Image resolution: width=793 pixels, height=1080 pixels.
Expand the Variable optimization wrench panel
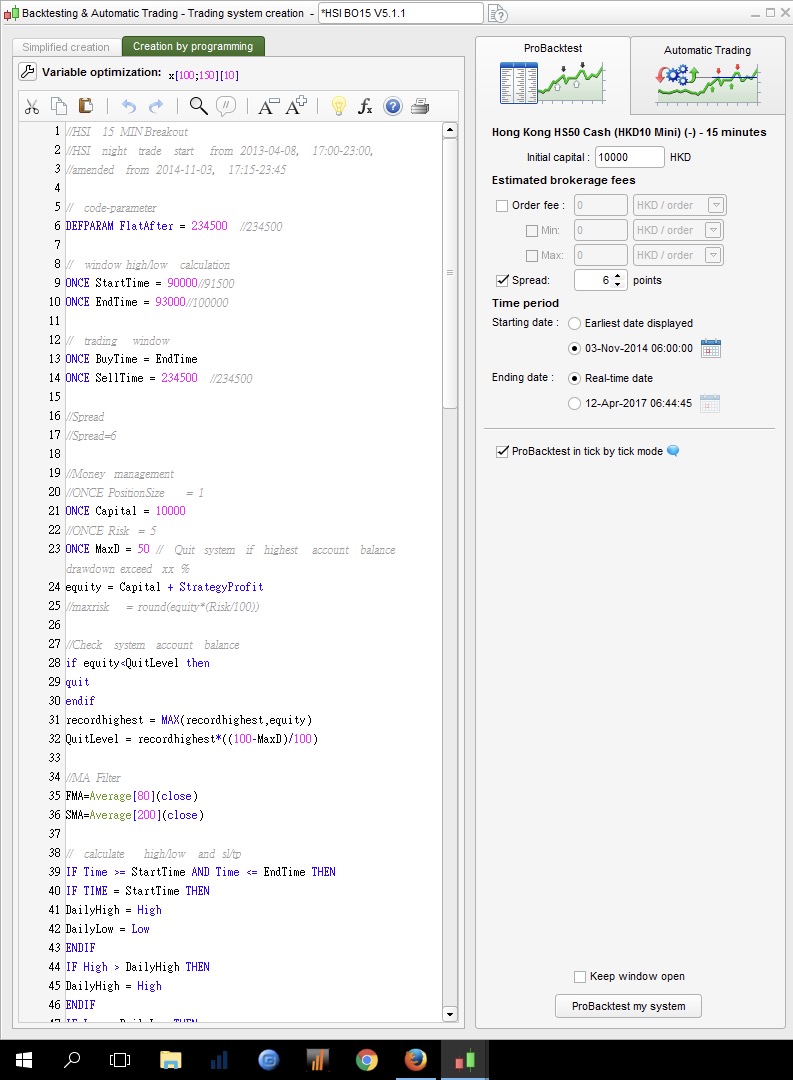(x=28, y=72)
